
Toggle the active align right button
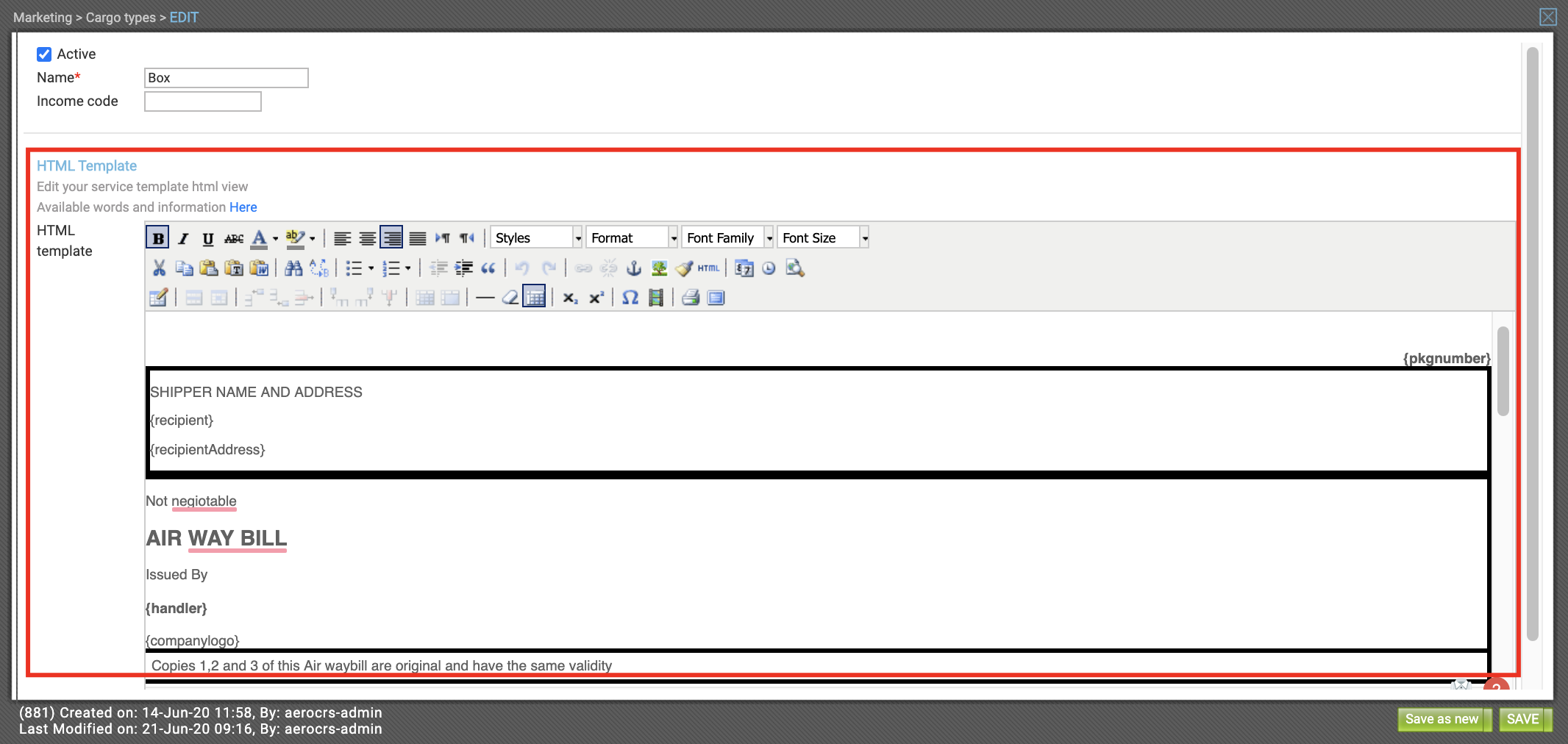point(391,237)
